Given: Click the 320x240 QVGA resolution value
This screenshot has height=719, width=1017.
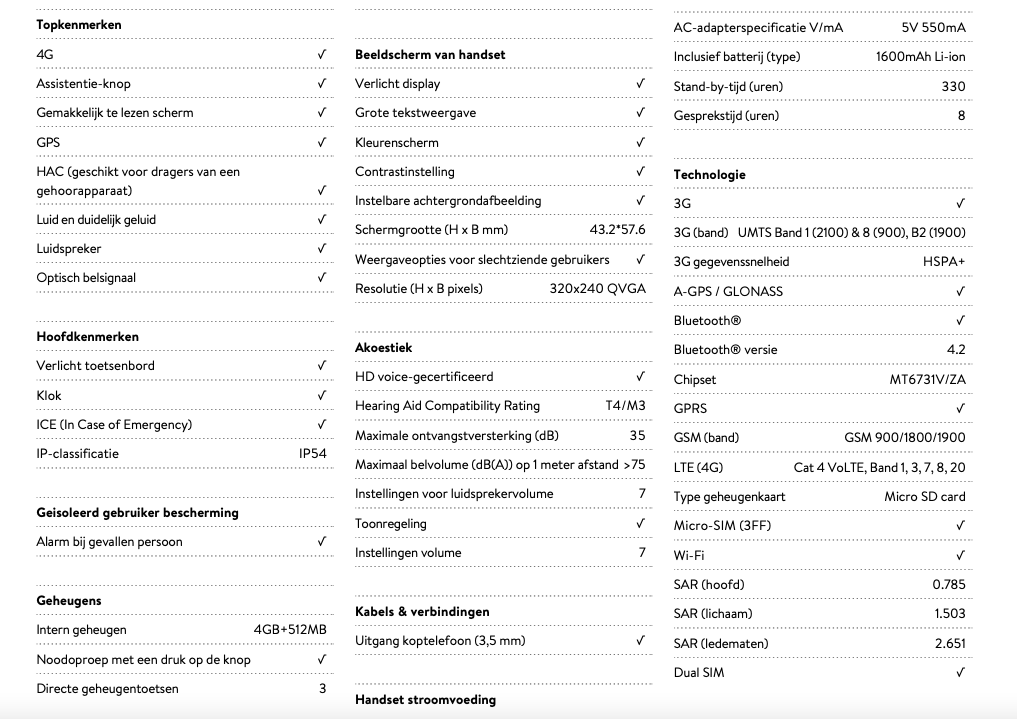Looking at the screenshot, I should coord(597,288).
